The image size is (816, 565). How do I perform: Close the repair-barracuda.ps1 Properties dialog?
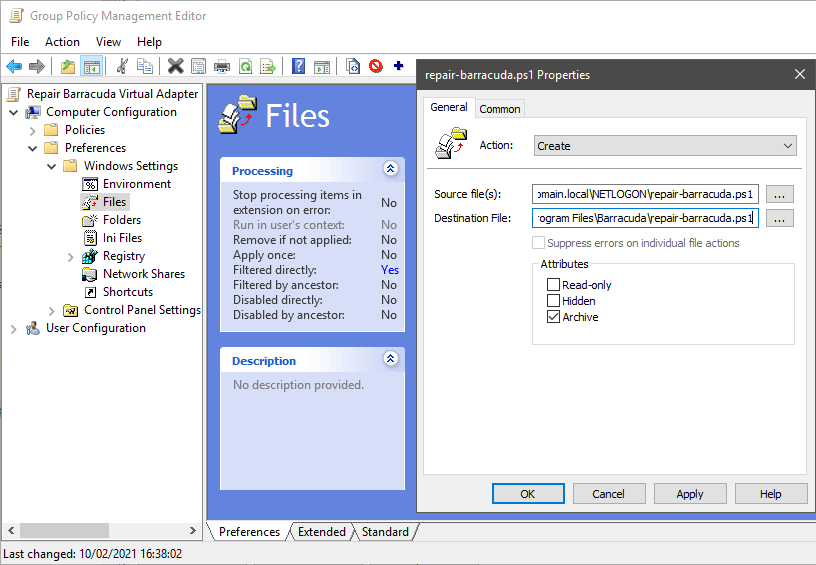pyautogui.click(x=800, y=74)
